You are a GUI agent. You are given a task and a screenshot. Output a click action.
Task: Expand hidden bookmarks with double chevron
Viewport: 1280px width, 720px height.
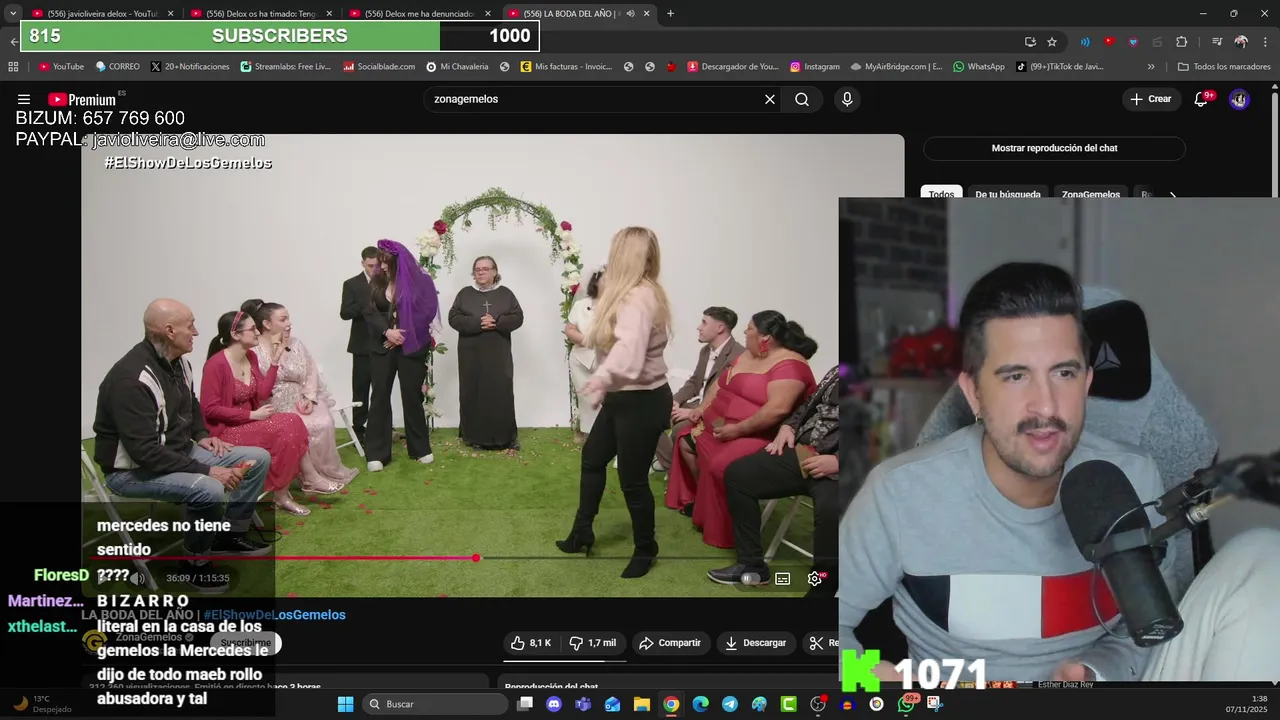pyautogui.click(x=1151, y=67)
